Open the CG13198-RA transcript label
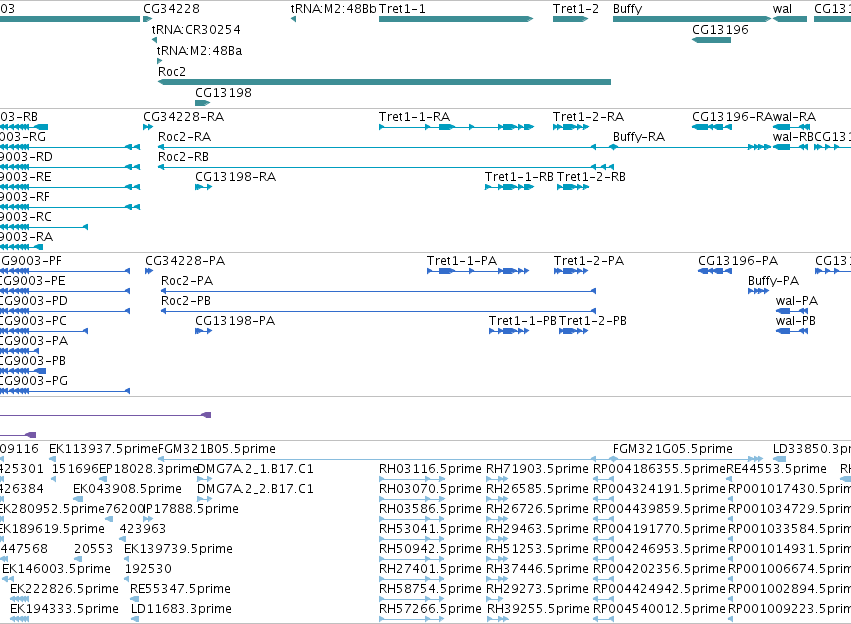Image resolution: width=851 pixels, height=624 pixels. [x=236, y=177]
